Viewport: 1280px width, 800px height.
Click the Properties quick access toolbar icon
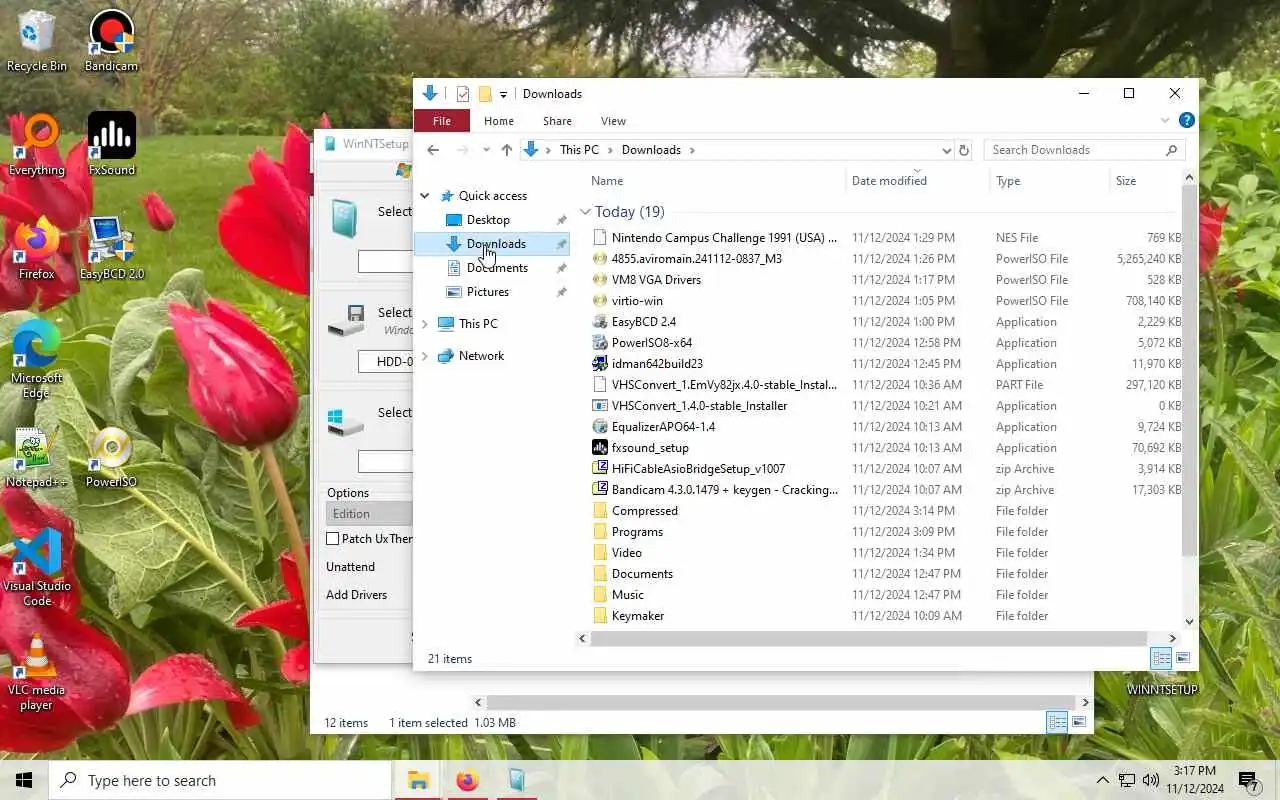click(462, 94)
